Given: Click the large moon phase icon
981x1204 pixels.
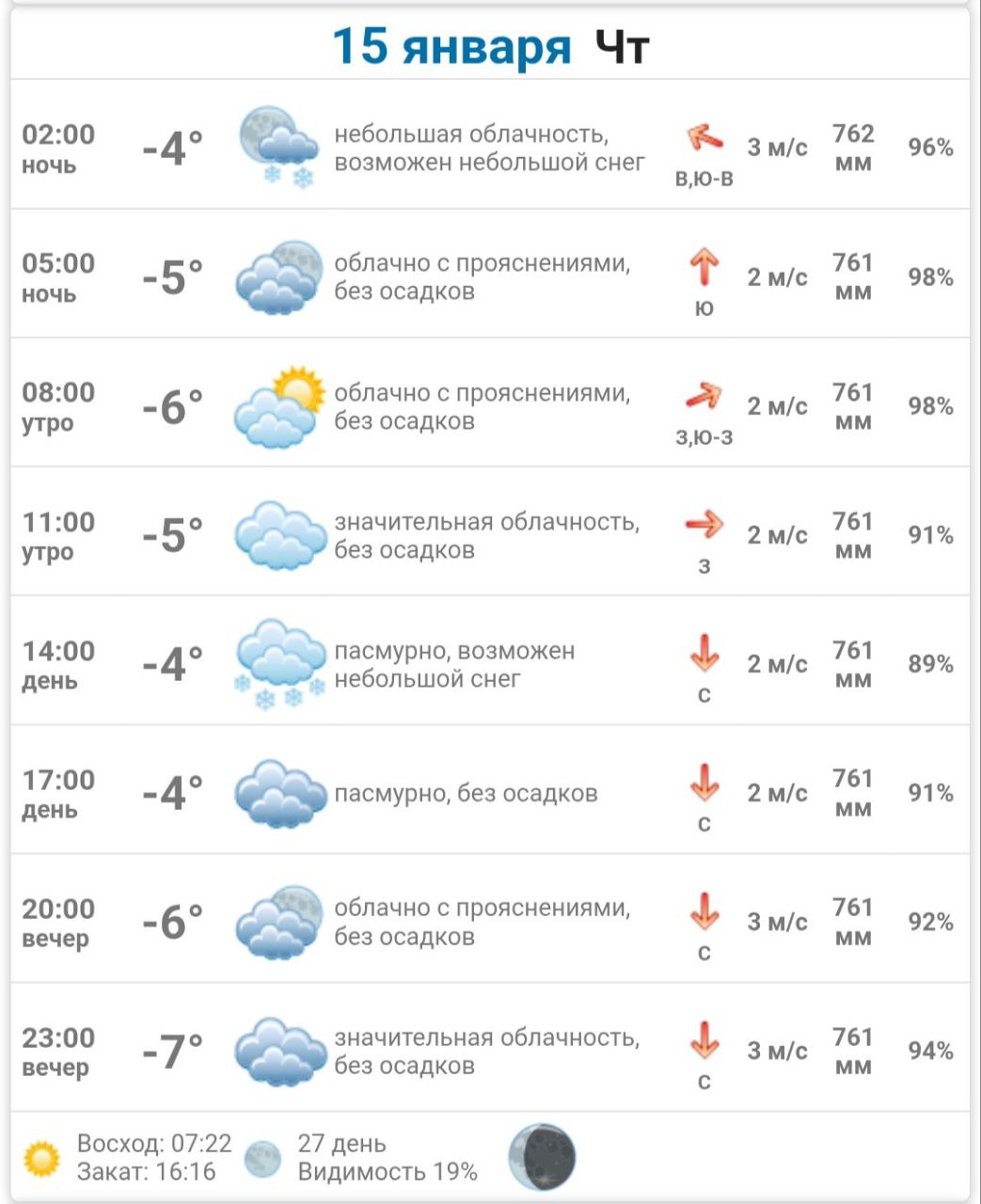Looking at the screenshot, I should click(x=542, y=1156).
